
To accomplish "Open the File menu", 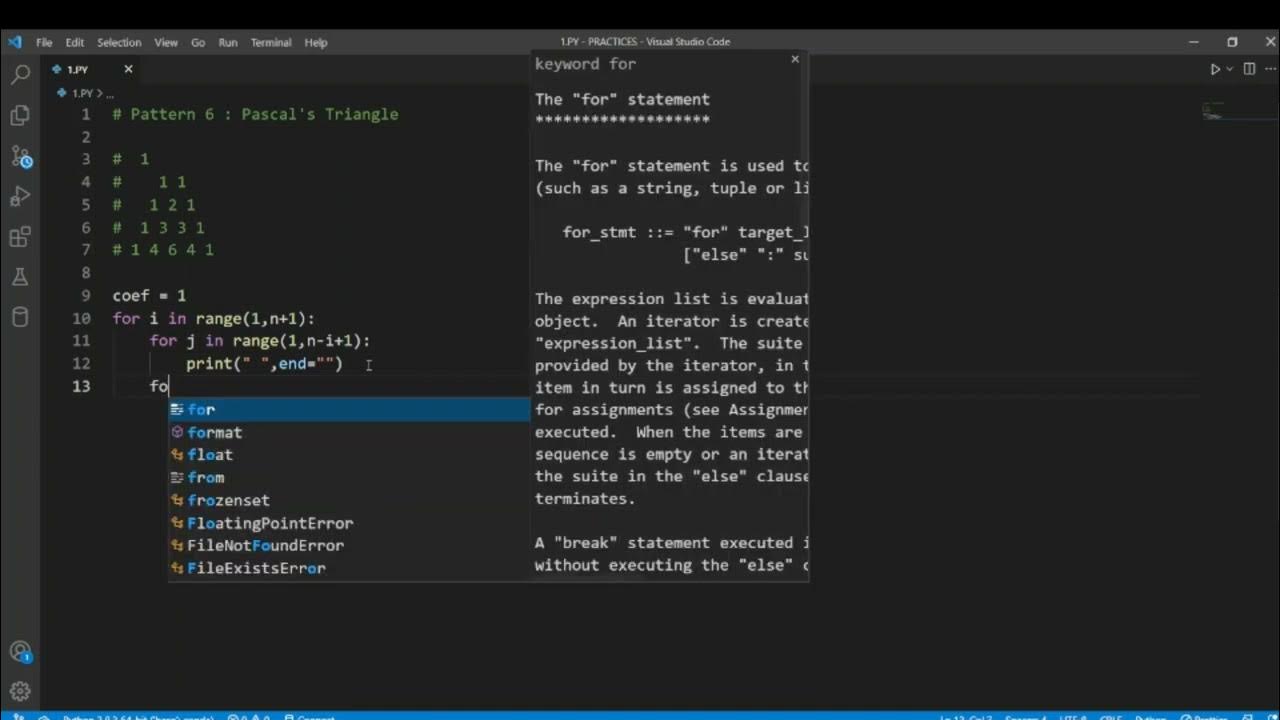I will pyautogui.click(x=44, y=42).
